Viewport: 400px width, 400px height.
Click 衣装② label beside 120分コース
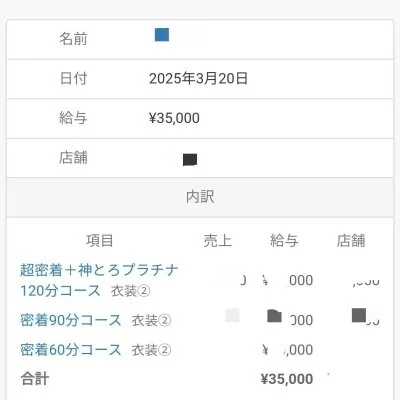click(x=131, y=291)
